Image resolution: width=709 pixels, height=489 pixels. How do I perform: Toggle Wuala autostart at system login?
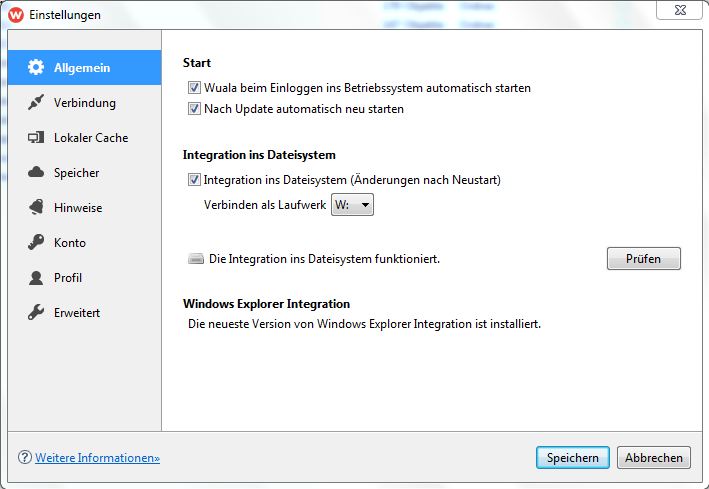tap(194, 87)
